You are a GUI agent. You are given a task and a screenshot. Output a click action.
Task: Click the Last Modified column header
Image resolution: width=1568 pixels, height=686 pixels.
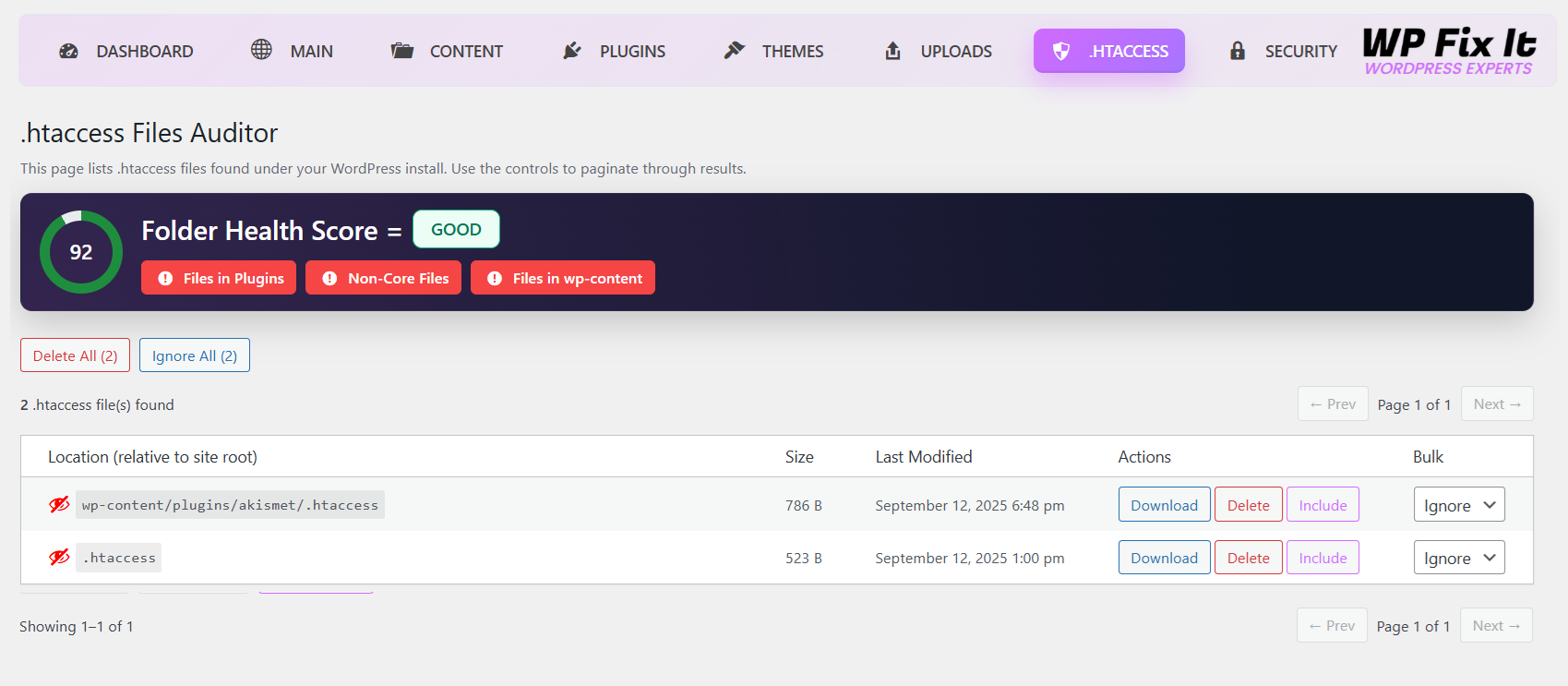[924, 457]
